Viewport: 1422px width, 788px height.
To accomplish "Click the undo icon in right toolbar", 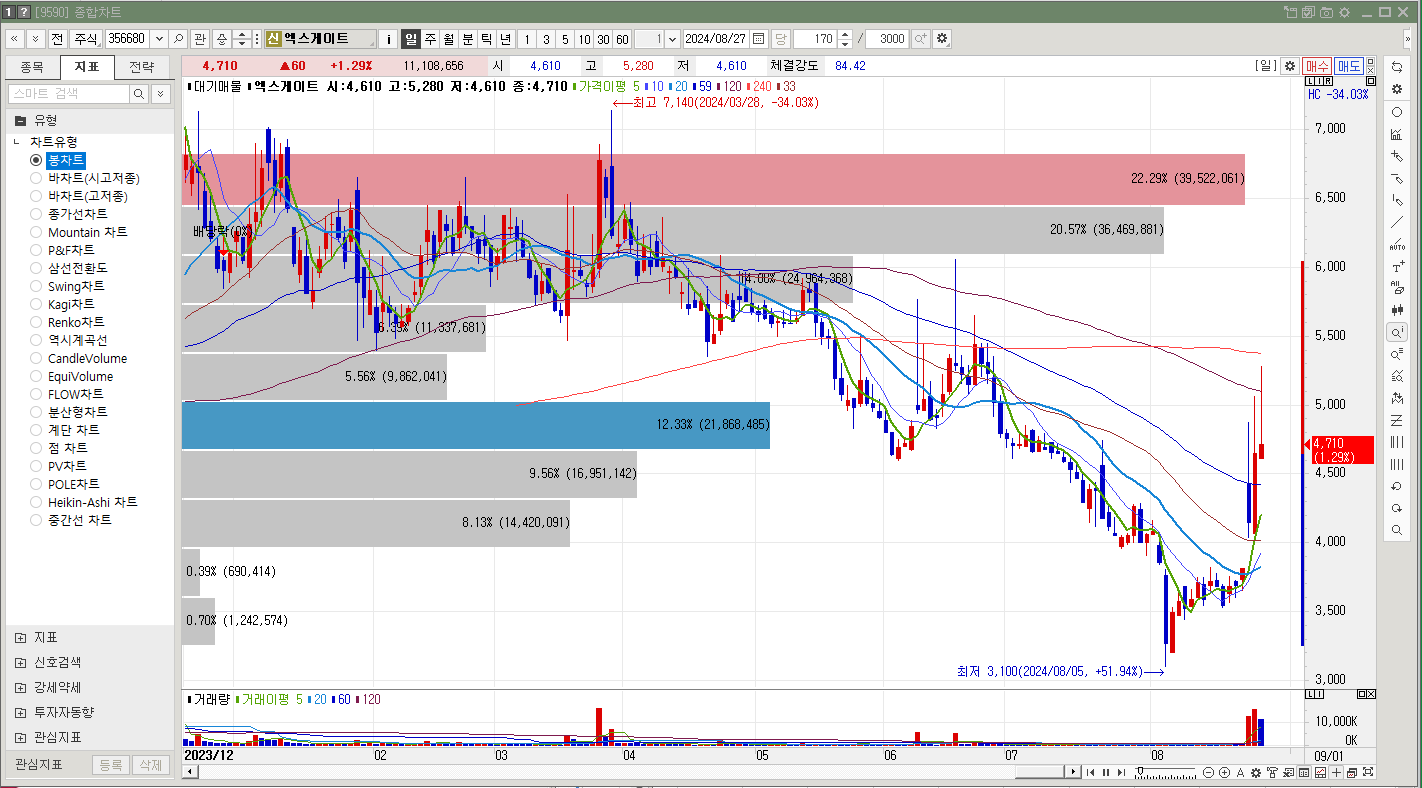I will (1397, 486).
